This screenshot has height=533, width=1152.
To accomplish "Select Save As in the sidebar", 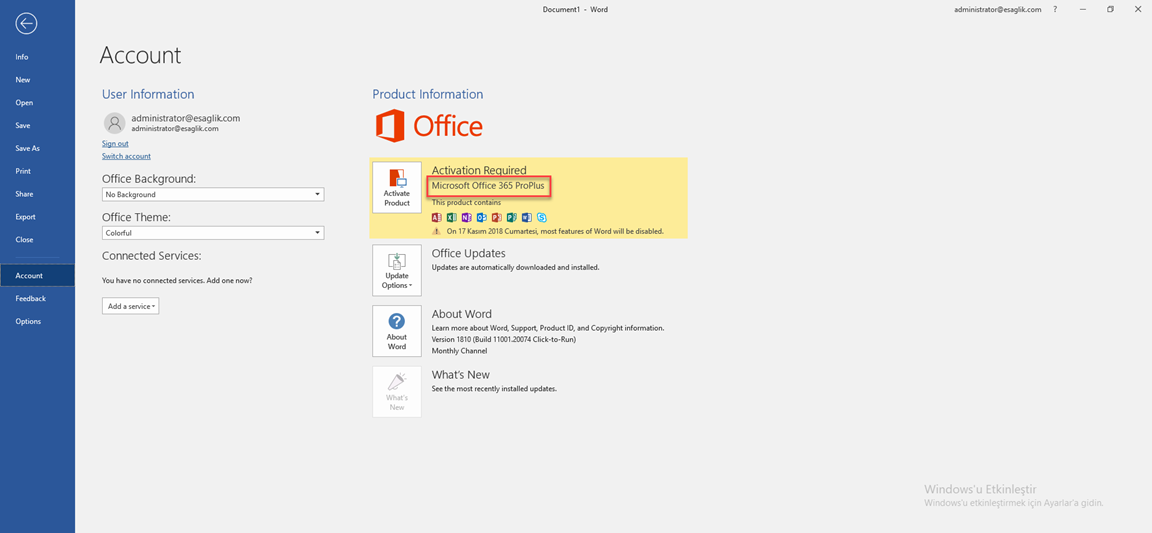I will [x=37, y=149].
